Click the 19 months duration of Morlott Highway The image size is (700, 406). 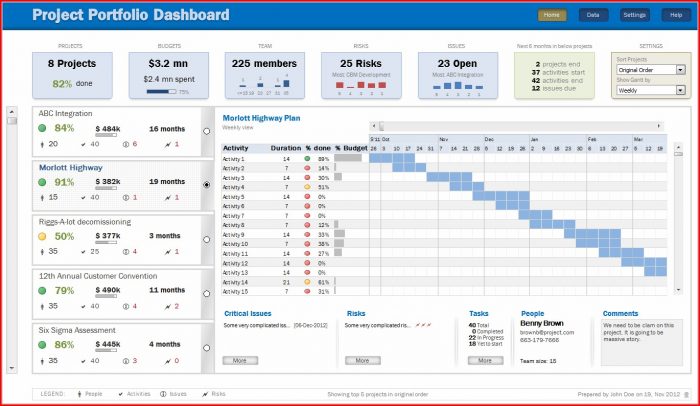point(167,181)
